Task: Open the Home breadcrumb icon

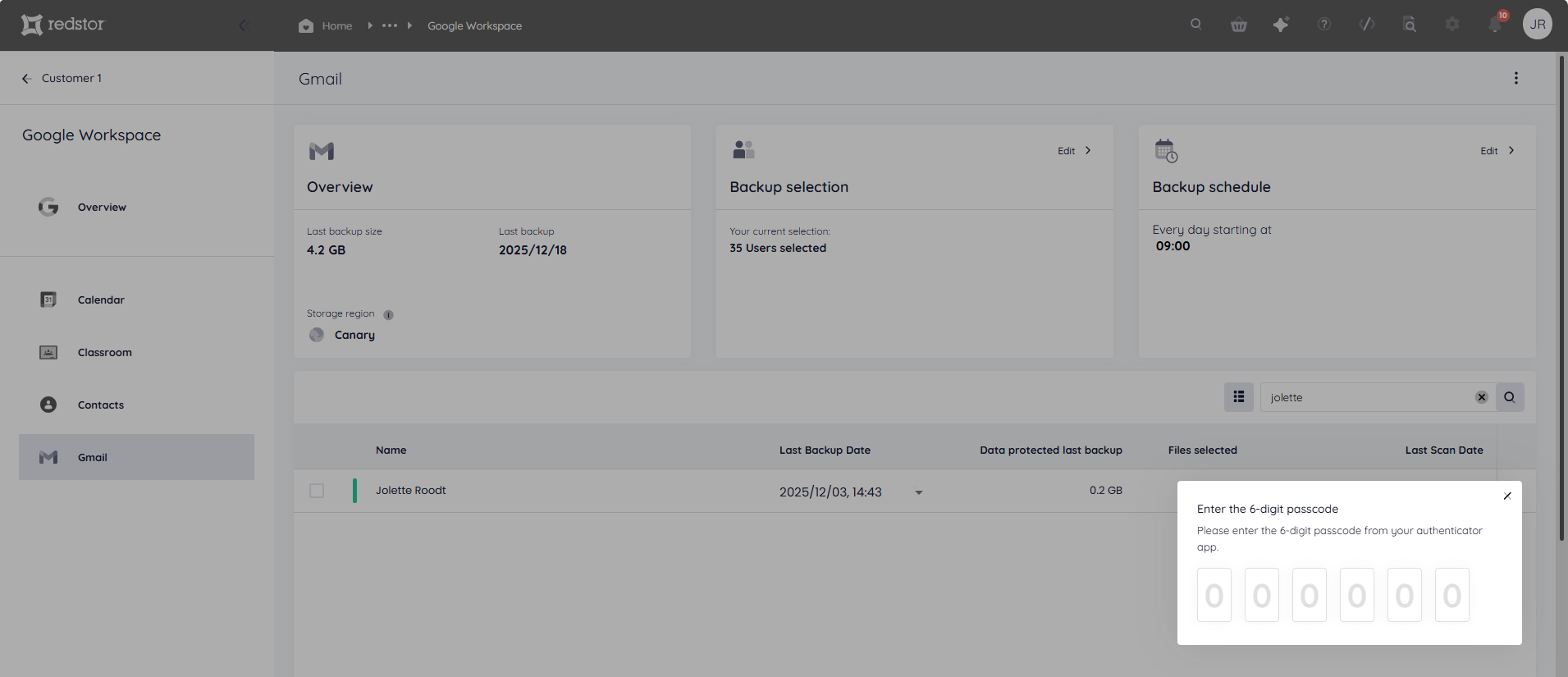Action: [306, 25]
